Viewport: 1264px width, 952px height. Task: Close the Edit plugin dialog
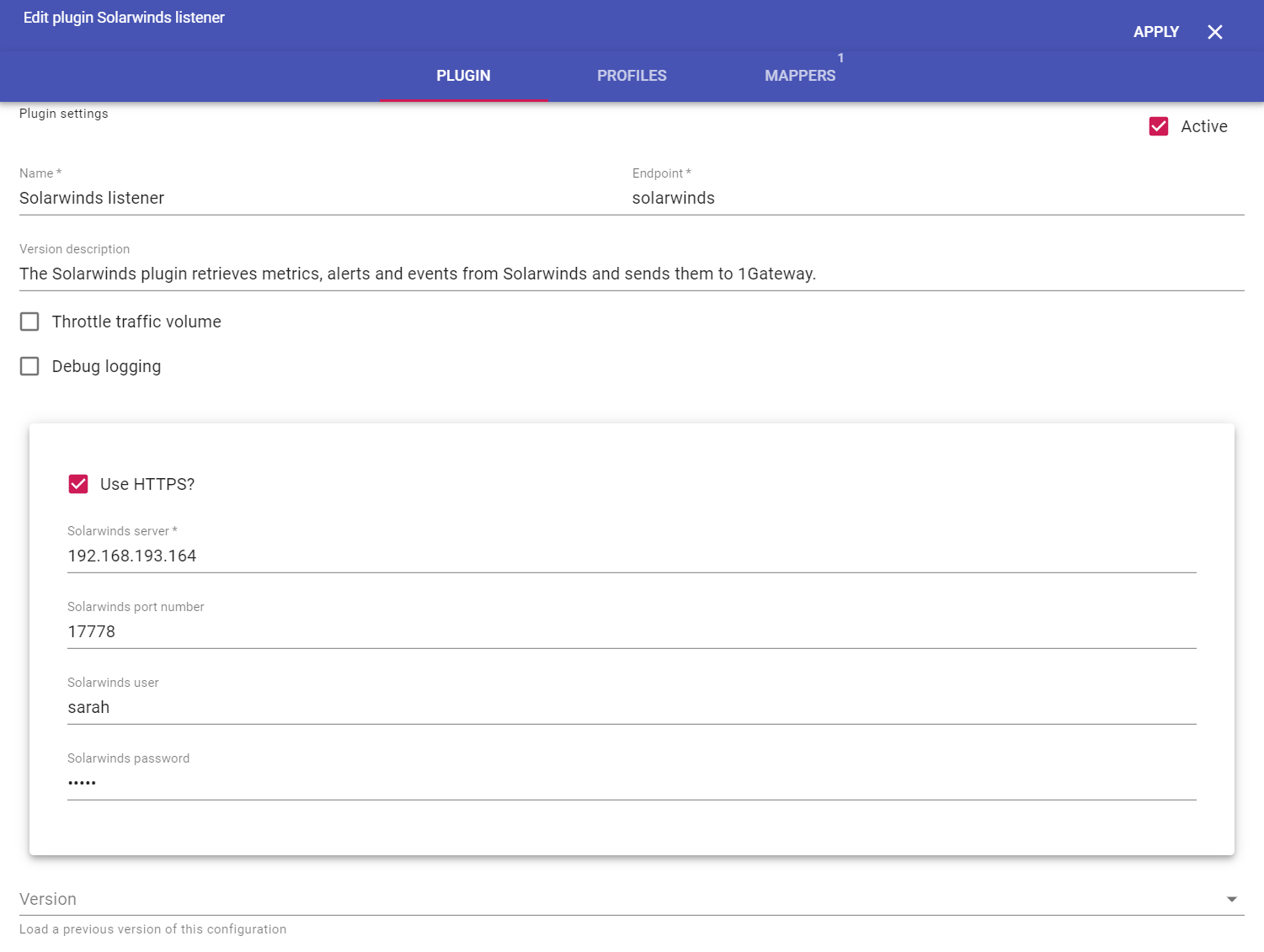(x=1214, y=32)
